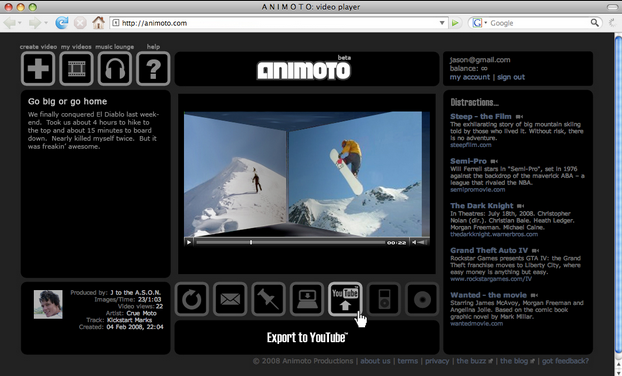Click video icon next to The Dark Knight
The image size is (622, 376).
pyautogui.click(x=520, y=206)
